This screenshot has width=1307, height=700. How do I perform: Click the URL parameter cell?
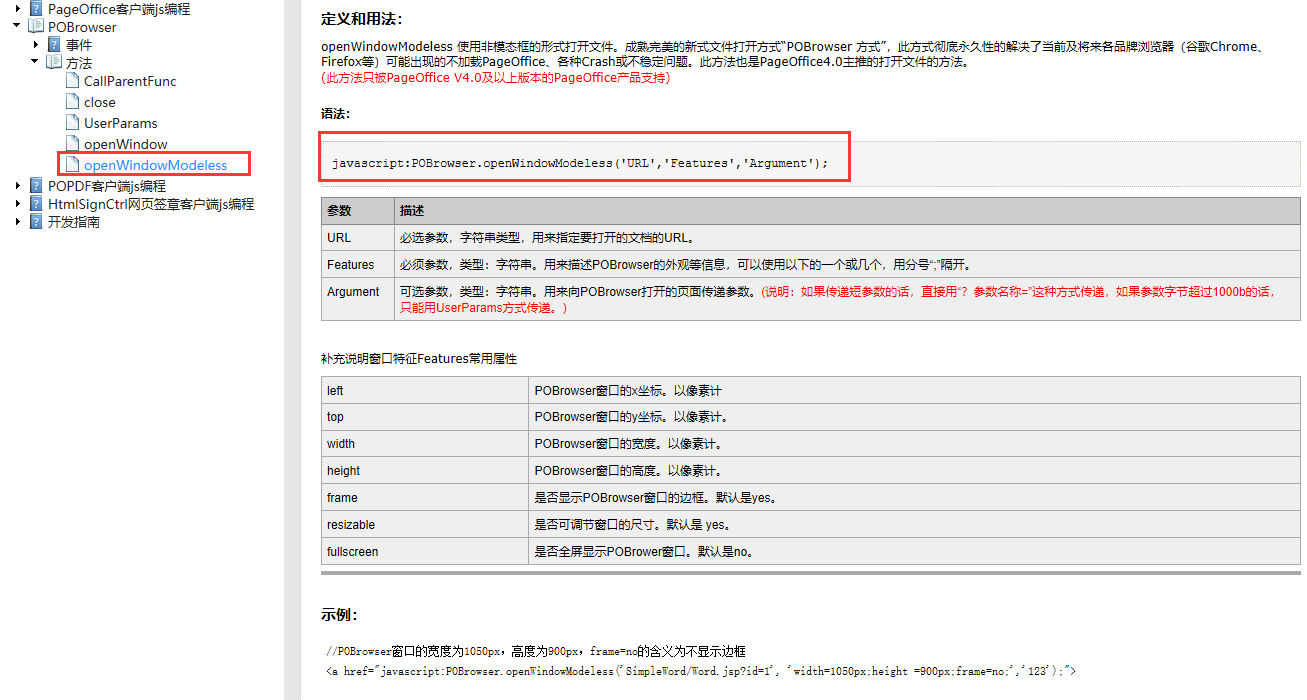(357, 238)
